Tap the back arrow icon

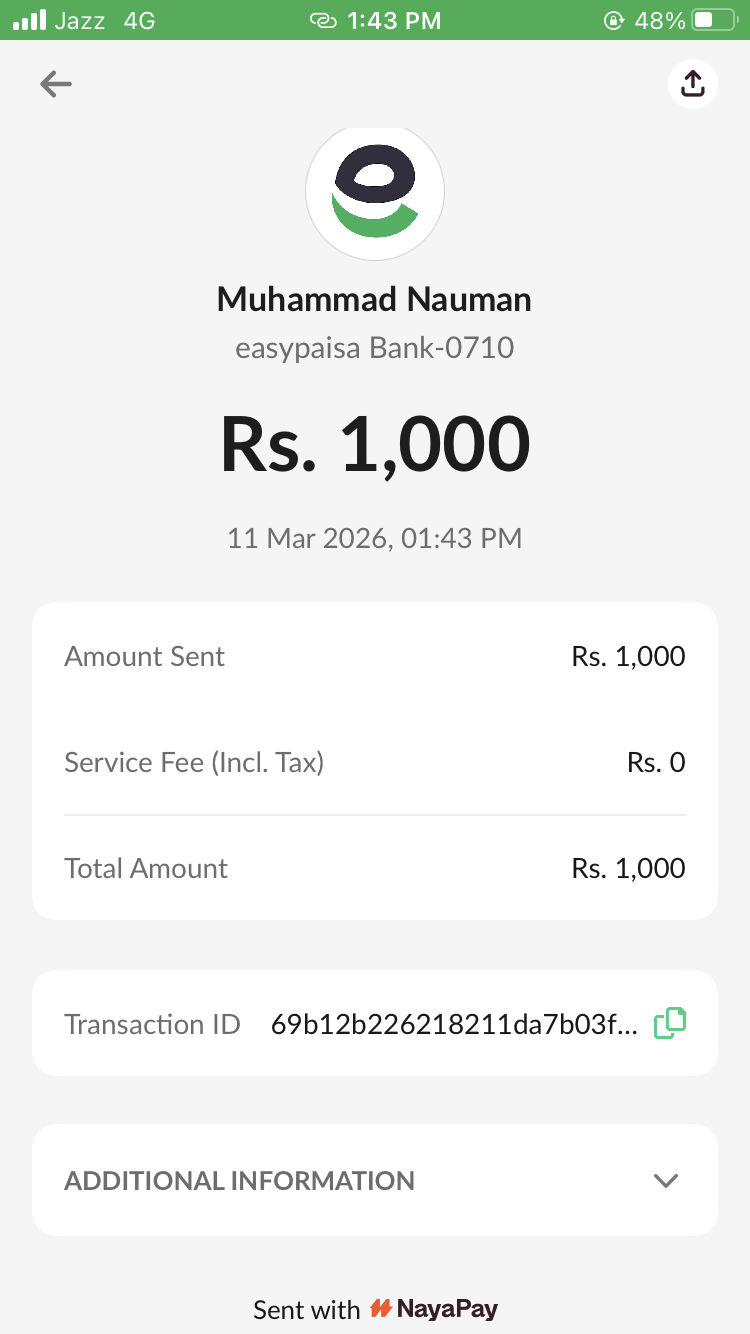pyautogui.click(x=56, y=84)
